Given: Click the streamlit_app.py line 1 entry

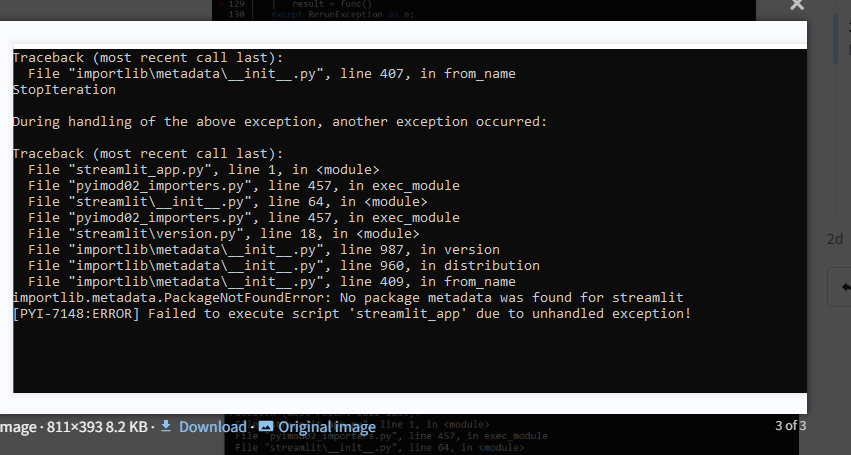Looking at the screenshot, I should coord(204,169).
